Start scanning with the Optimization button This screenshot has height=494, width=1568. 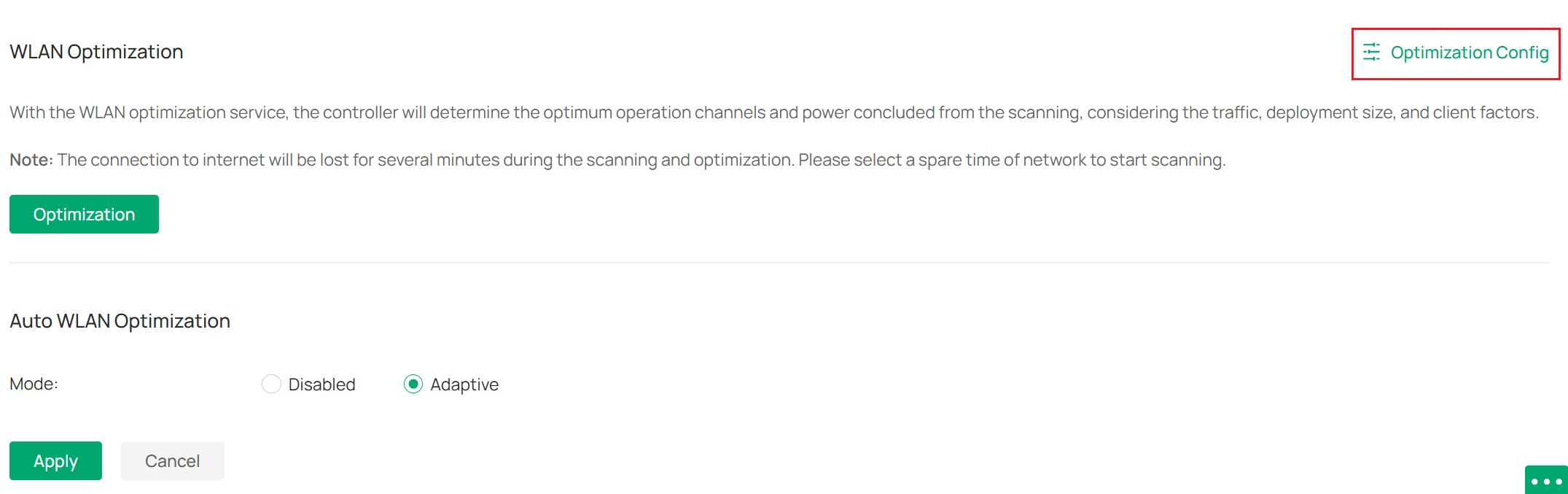(x=83, y=214)
